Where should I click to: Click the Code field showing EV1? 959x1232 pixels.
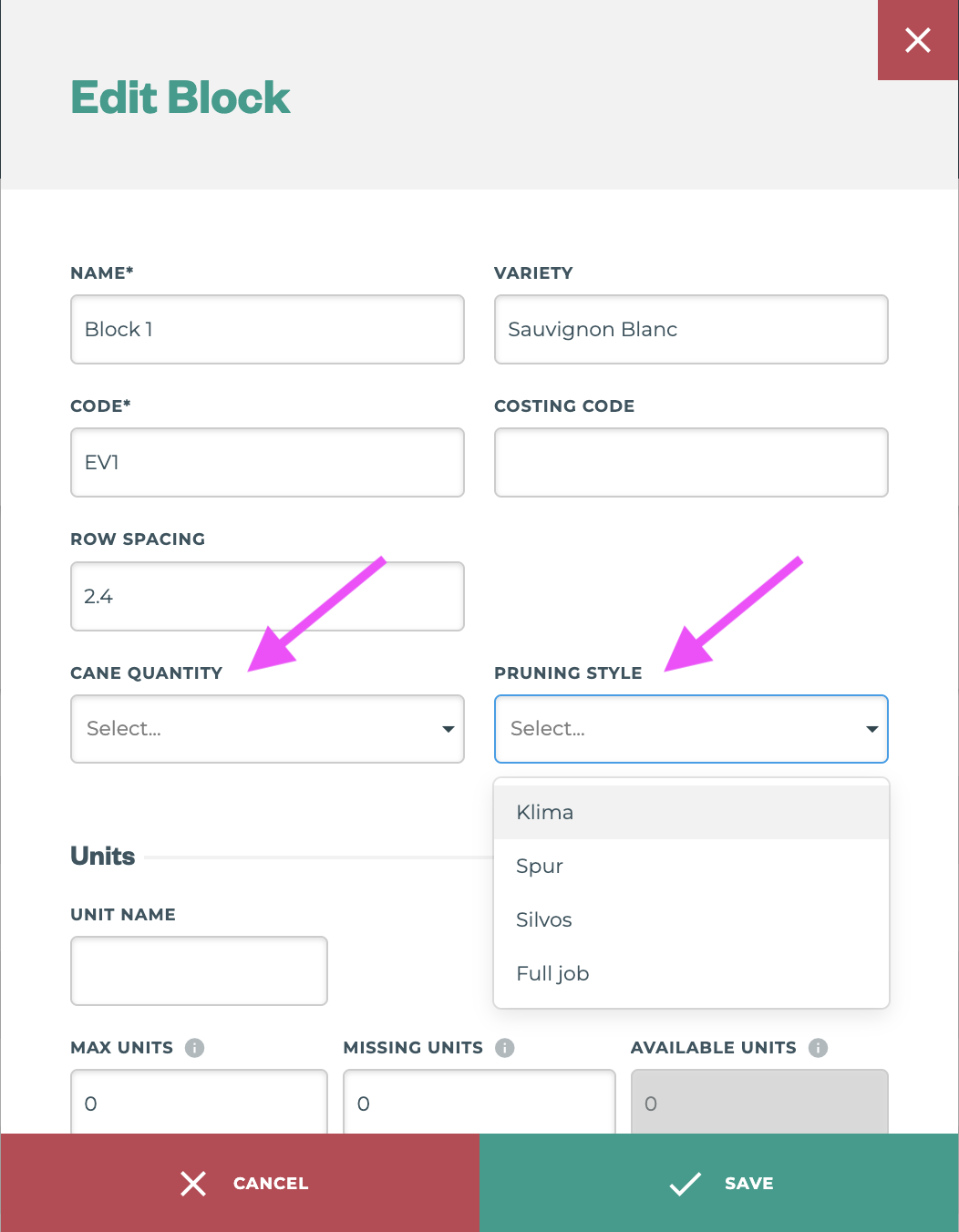267,462
